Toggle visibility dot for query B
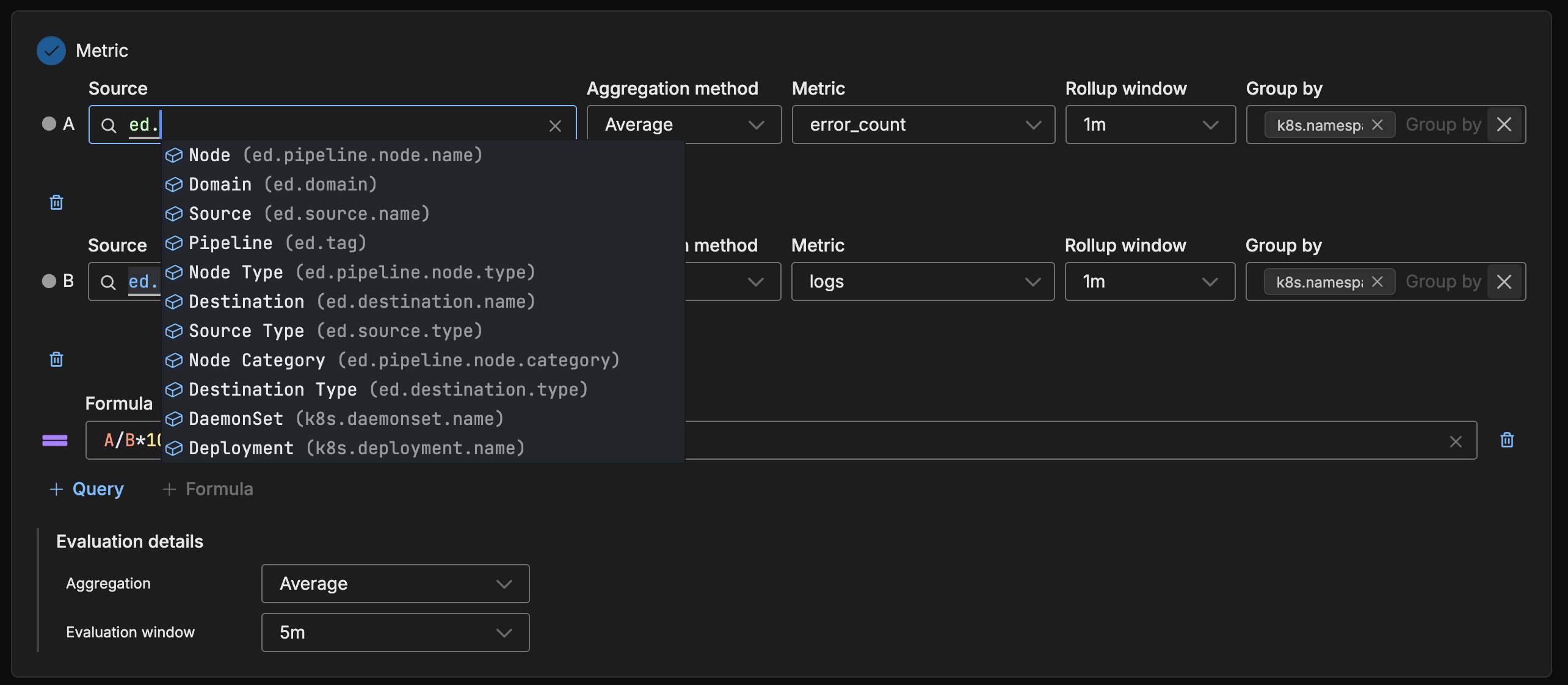The height and width of the screenshot is (685, 1568). [x=49, y=281]
